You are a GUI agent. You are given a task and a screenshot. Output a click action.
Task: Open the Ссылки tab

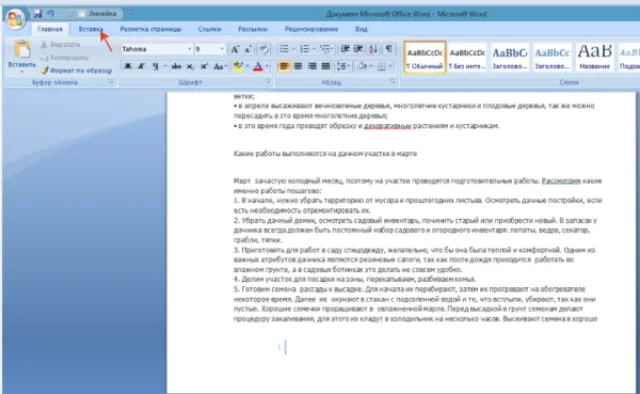click(x=209, y=29)
